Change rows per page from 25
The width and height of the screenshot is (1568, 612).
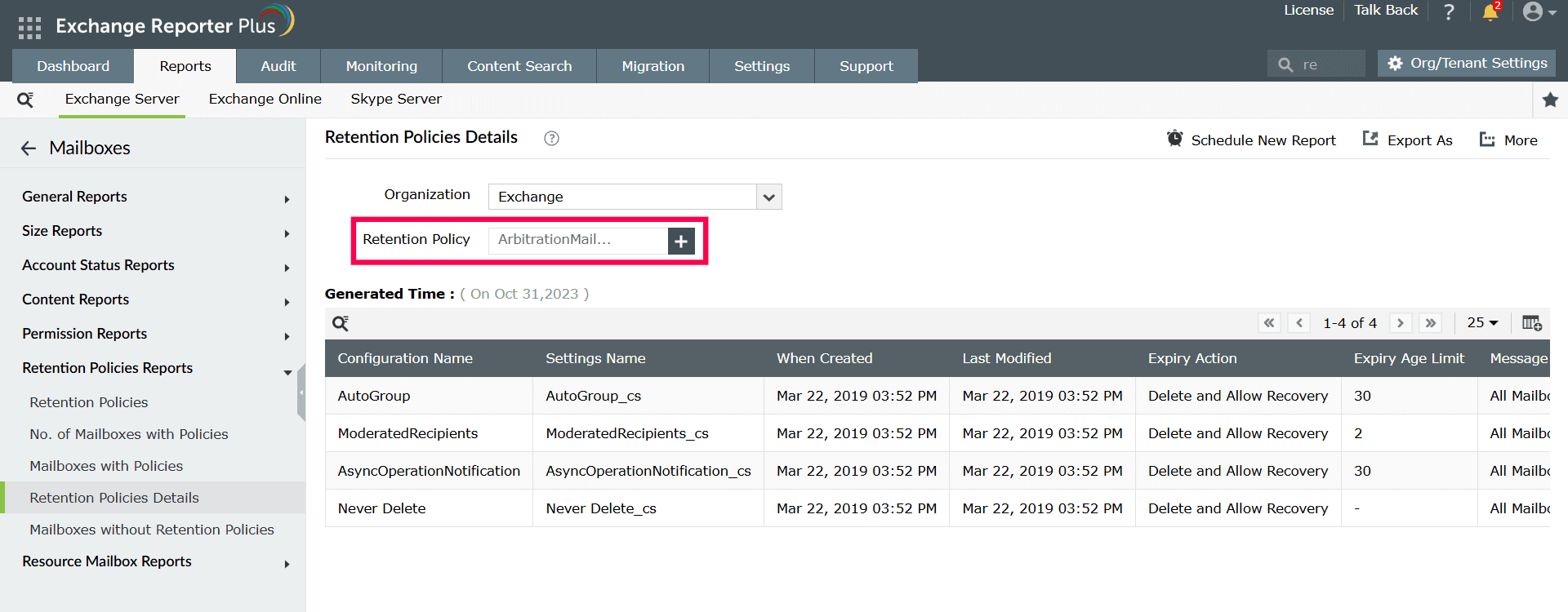point(1482,323)
